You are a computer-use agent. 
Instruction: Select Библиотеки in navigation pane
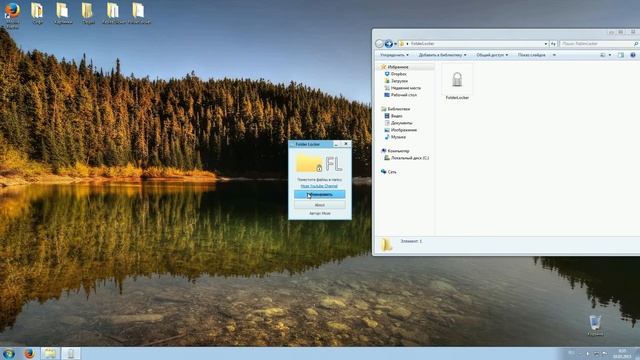(398, 109)
